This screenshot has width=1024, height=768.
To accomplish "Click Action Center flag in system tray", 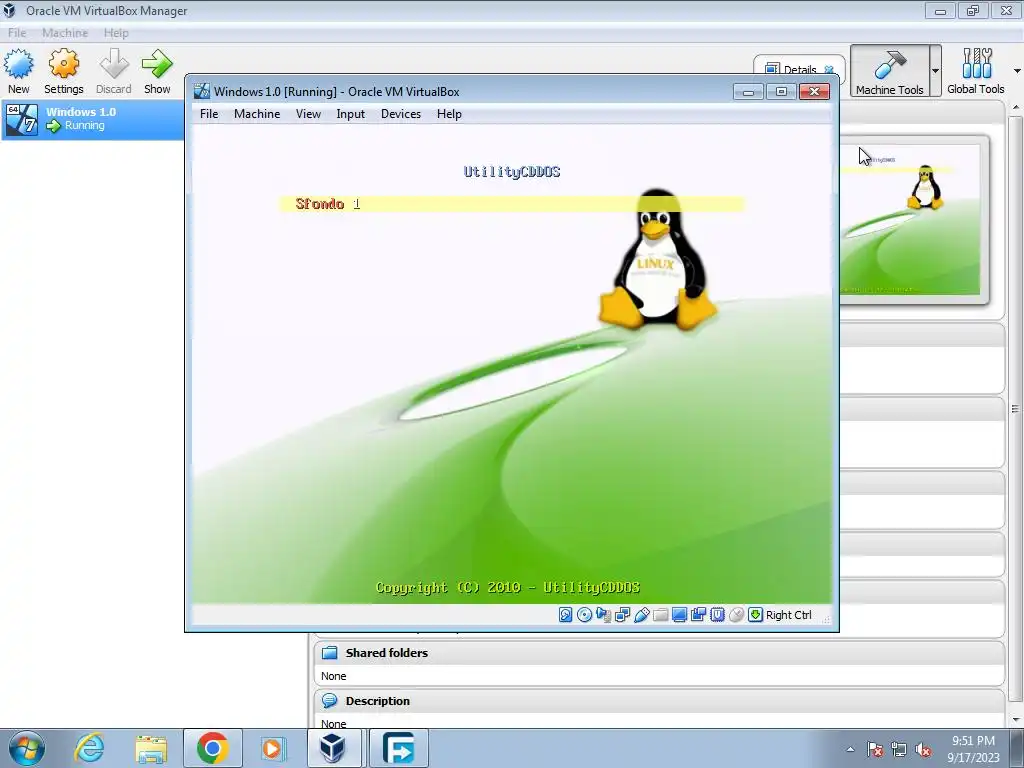I will click(875, 749).
